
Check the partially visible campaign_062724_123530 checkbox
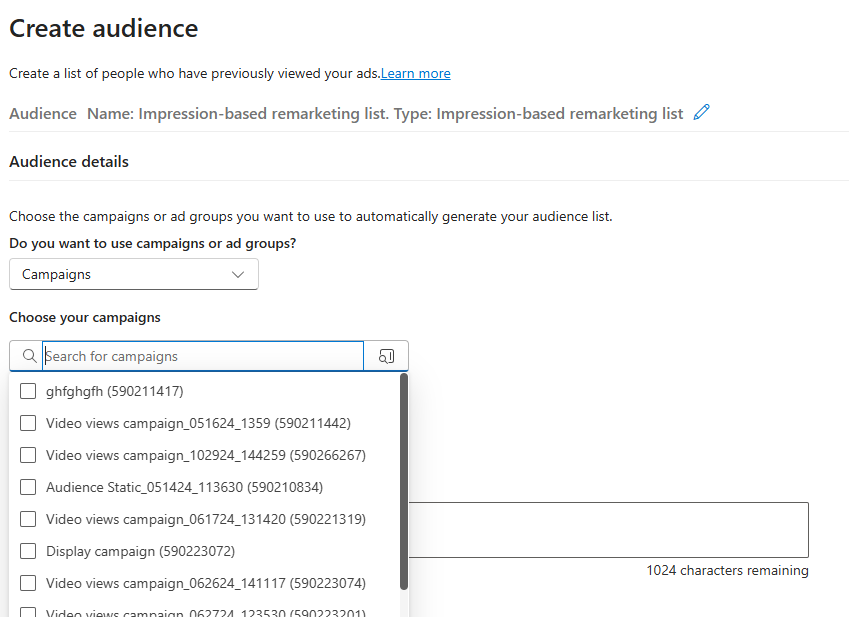coord(28,612)
